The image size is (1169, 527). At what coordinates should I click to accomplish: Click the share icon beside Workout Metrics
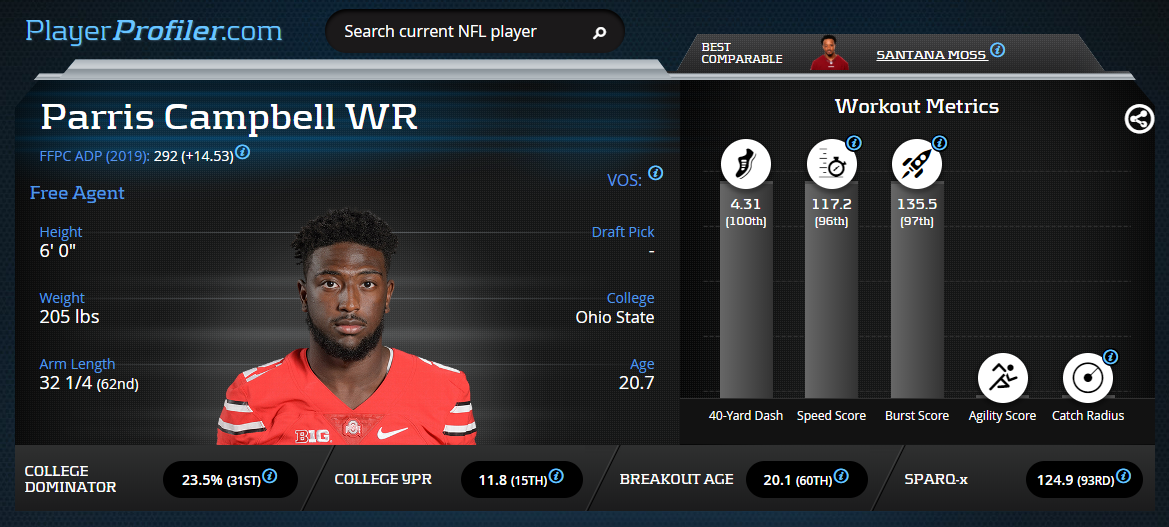tap(1138, 119)
